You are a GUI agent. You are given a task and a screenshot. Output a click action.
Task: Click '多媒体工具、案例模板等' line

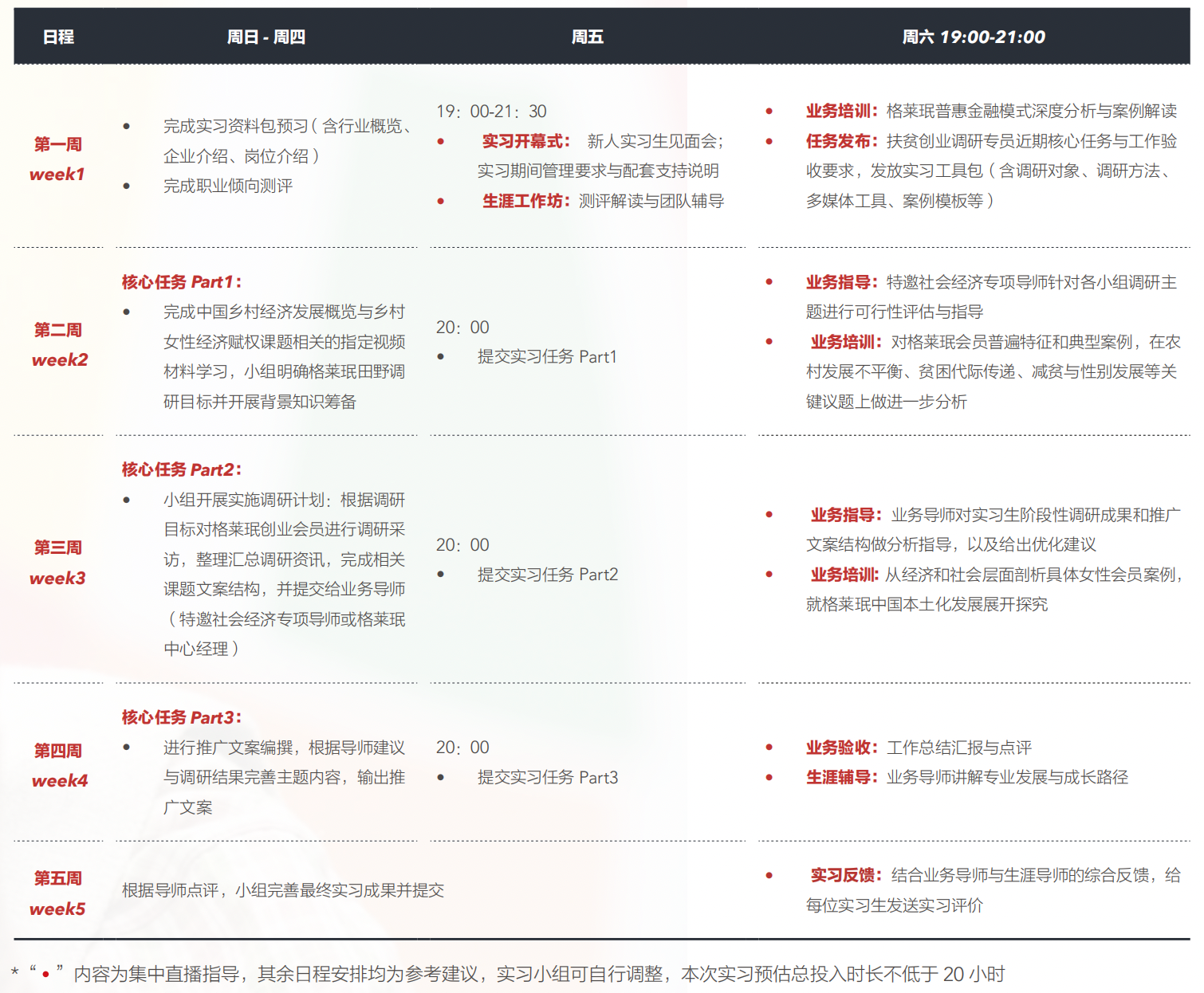point(899,201)
